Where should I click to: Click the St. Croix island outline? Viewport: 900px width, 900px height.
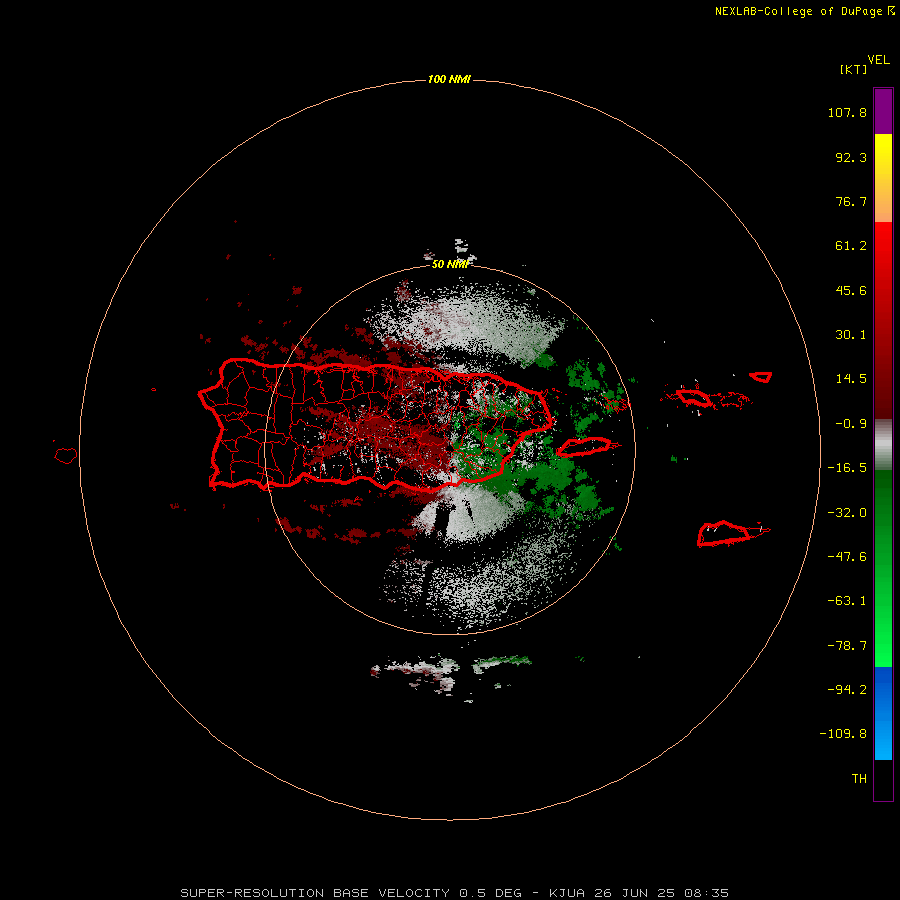726,533
